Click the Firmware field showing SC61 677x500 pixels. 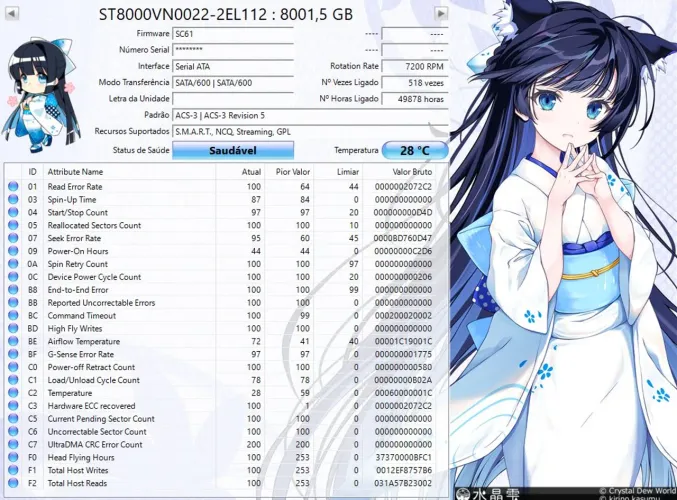[233, 34]
